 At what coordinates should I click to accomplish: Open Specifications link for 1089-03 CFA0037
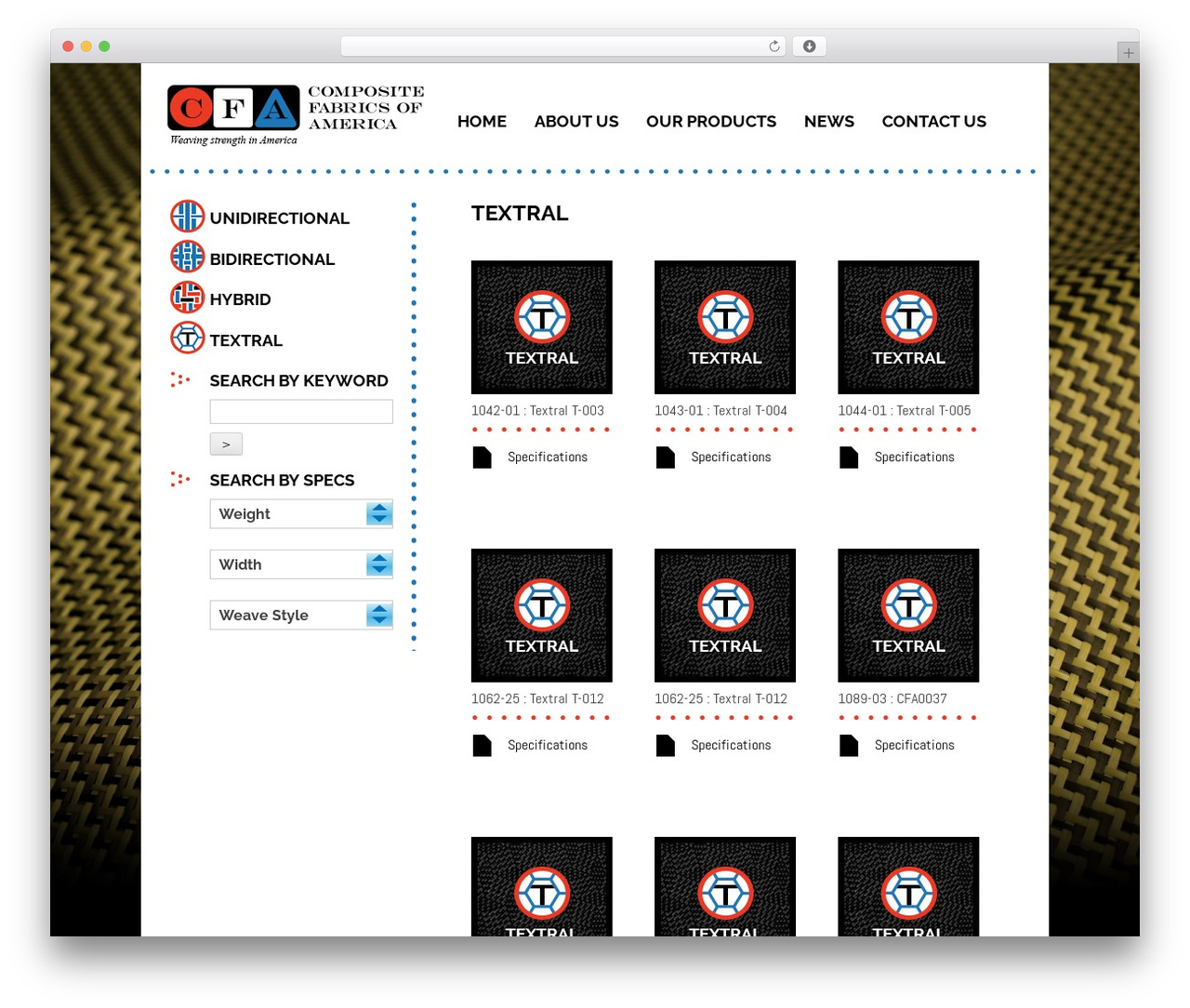point(914,746)
